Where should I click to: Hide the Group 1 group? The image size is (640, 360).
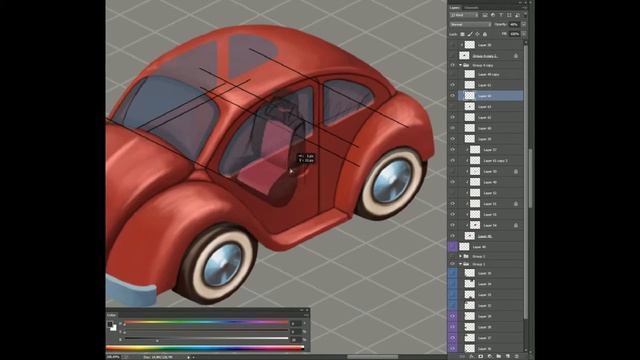pos(453,264)
